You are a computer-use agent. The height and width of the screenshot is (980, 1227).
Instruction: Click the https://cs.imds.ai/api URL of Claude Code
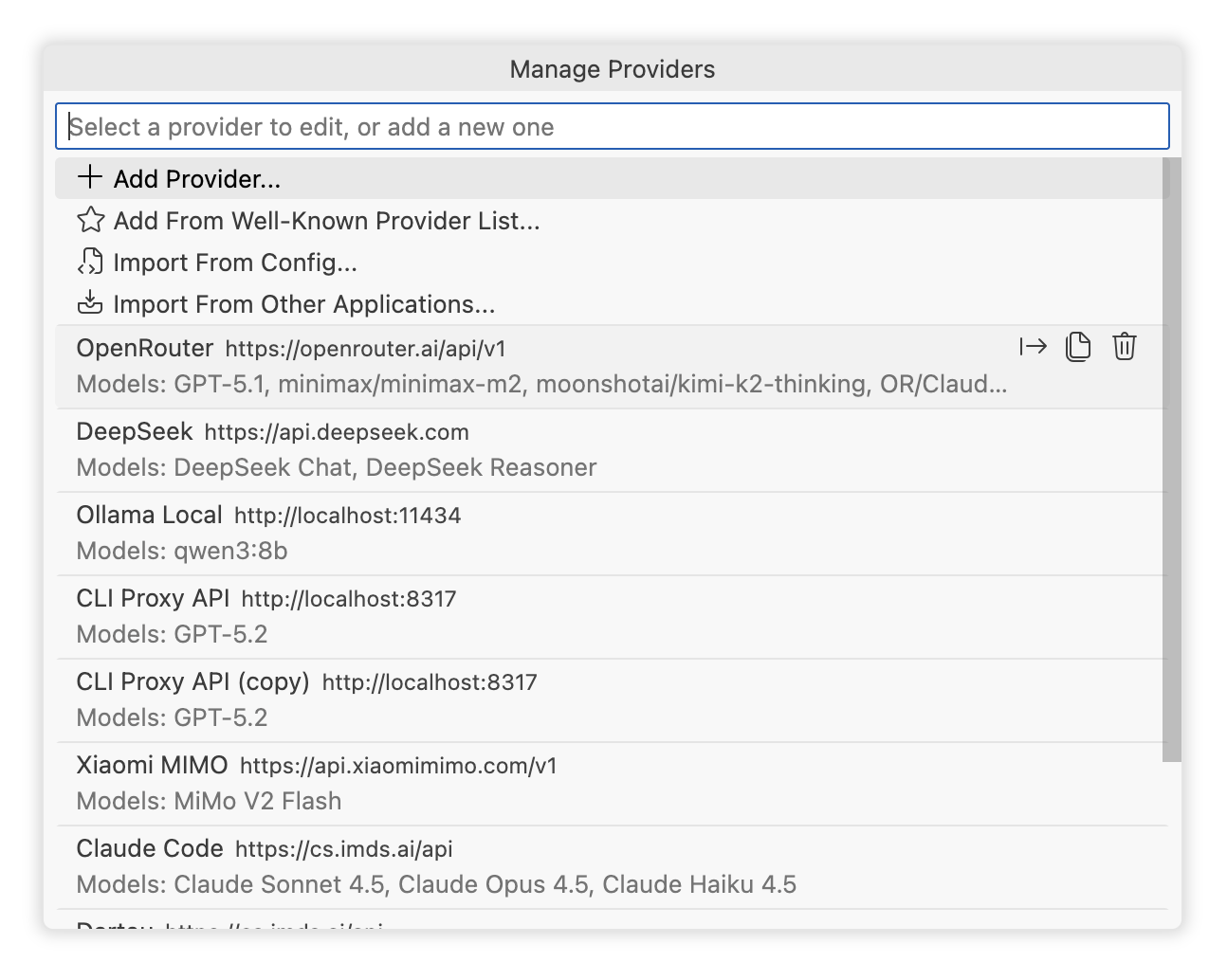point(344,849)
